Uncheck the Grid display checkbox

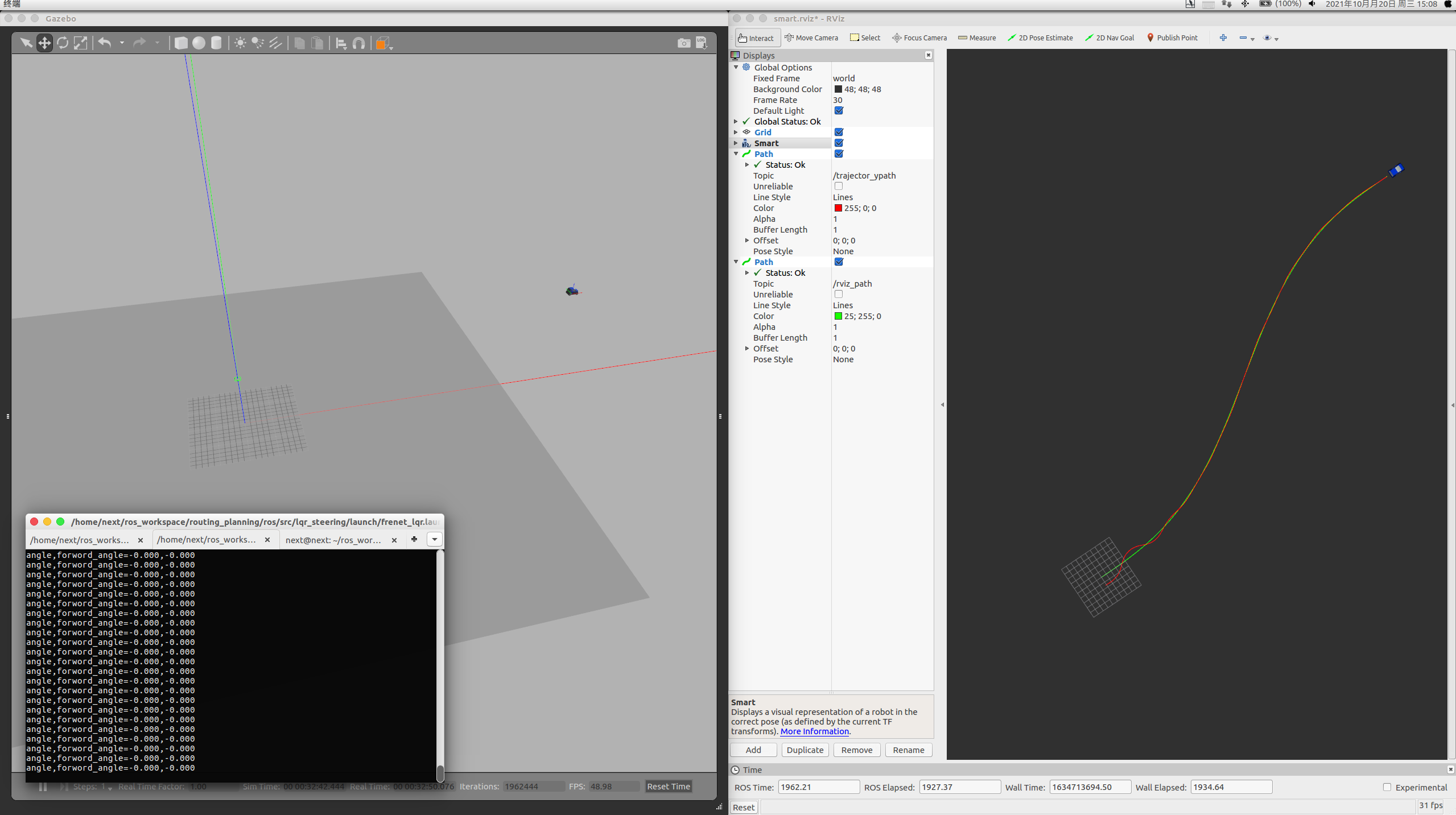(839, 132)
